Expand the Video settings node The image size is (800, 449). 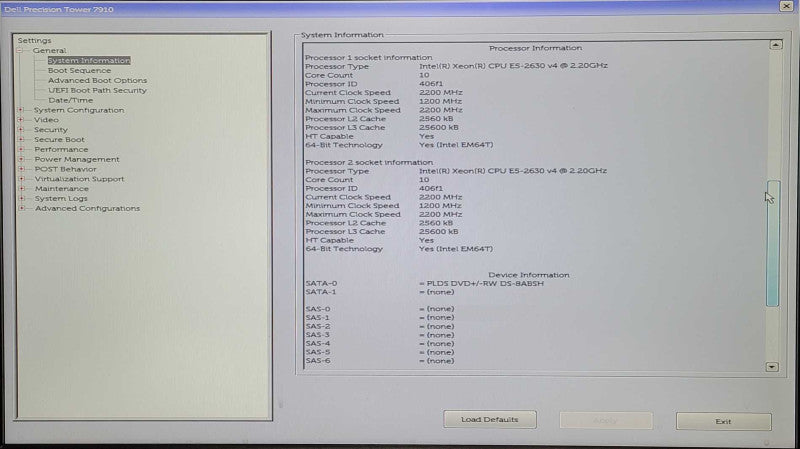point(21,119)
